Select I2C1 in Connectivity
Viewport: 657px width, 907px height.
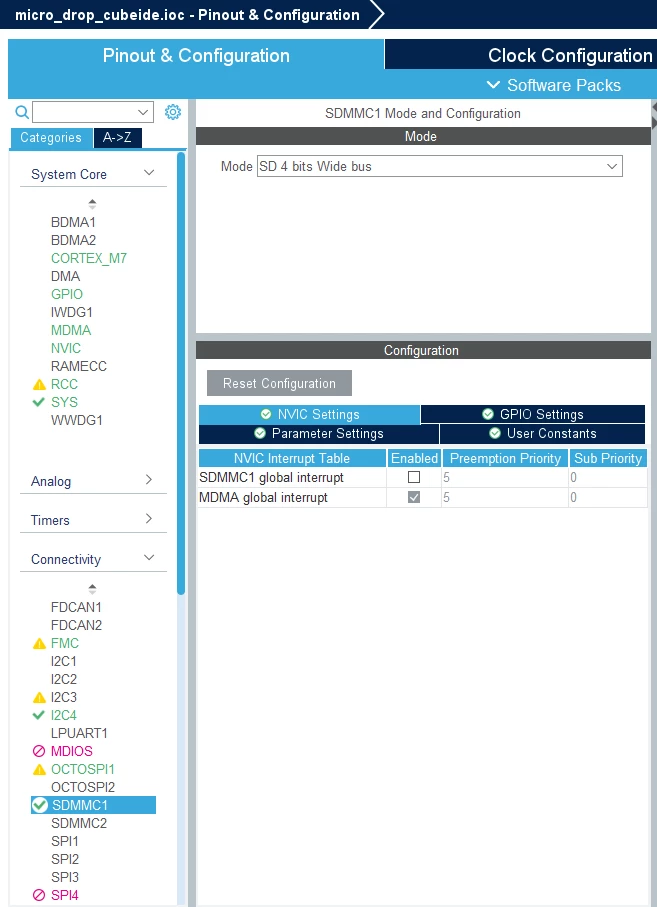pyautogui.click(x=64, y=661)
